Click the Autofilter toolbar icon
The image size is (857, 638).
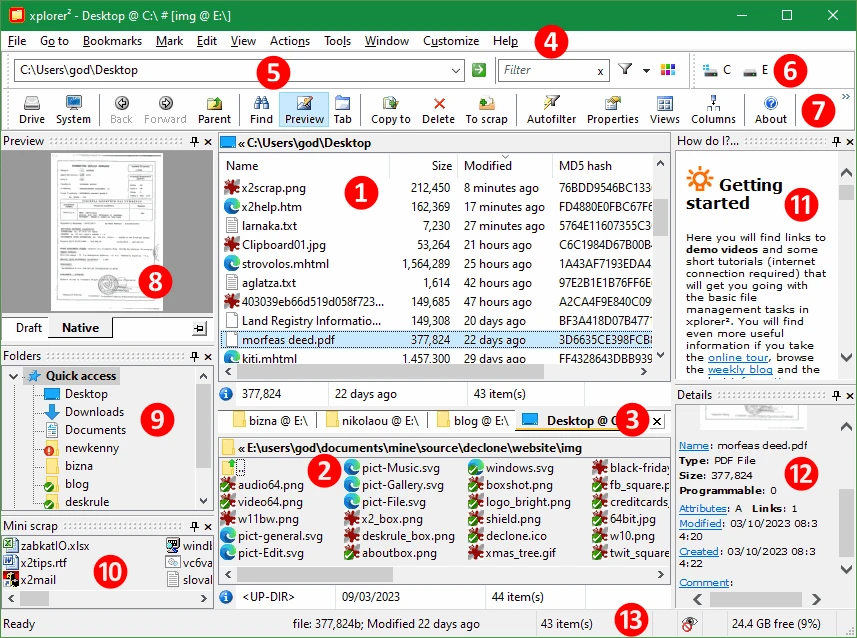(x=551, y=109)
